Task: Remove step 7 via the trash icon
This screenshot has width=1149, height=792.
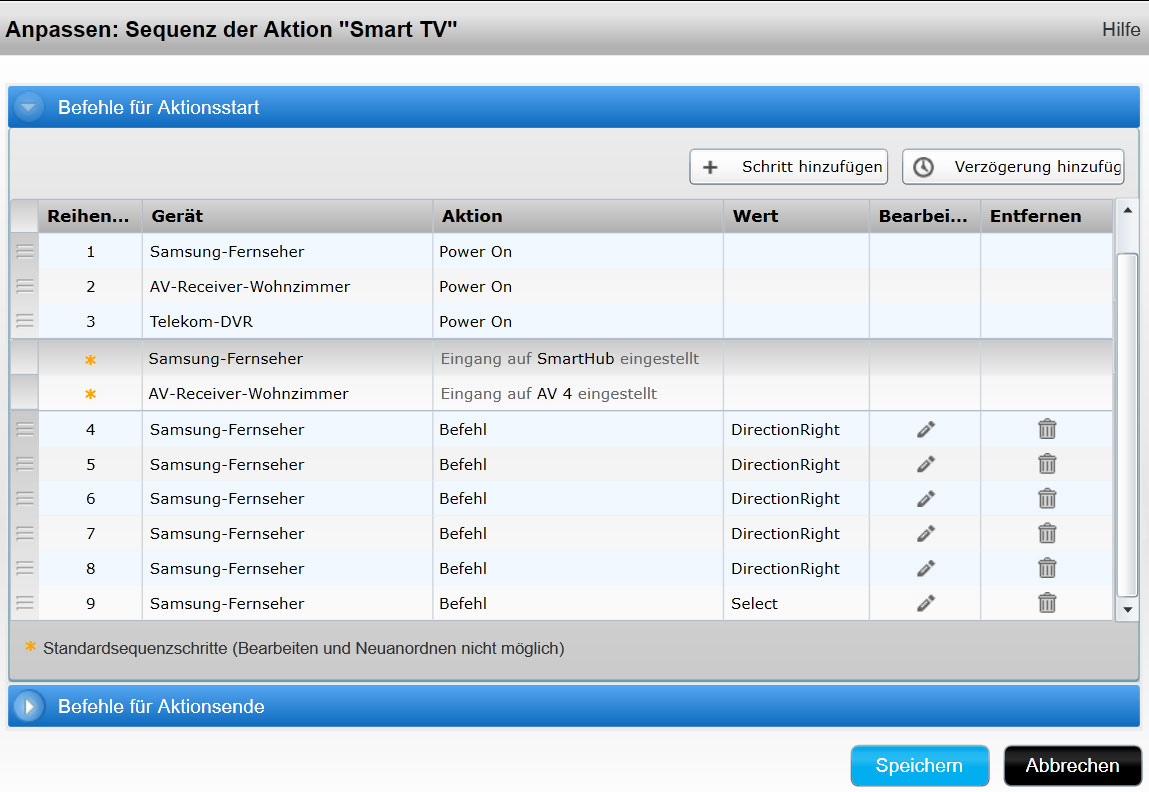Action: click(1047, 533)
